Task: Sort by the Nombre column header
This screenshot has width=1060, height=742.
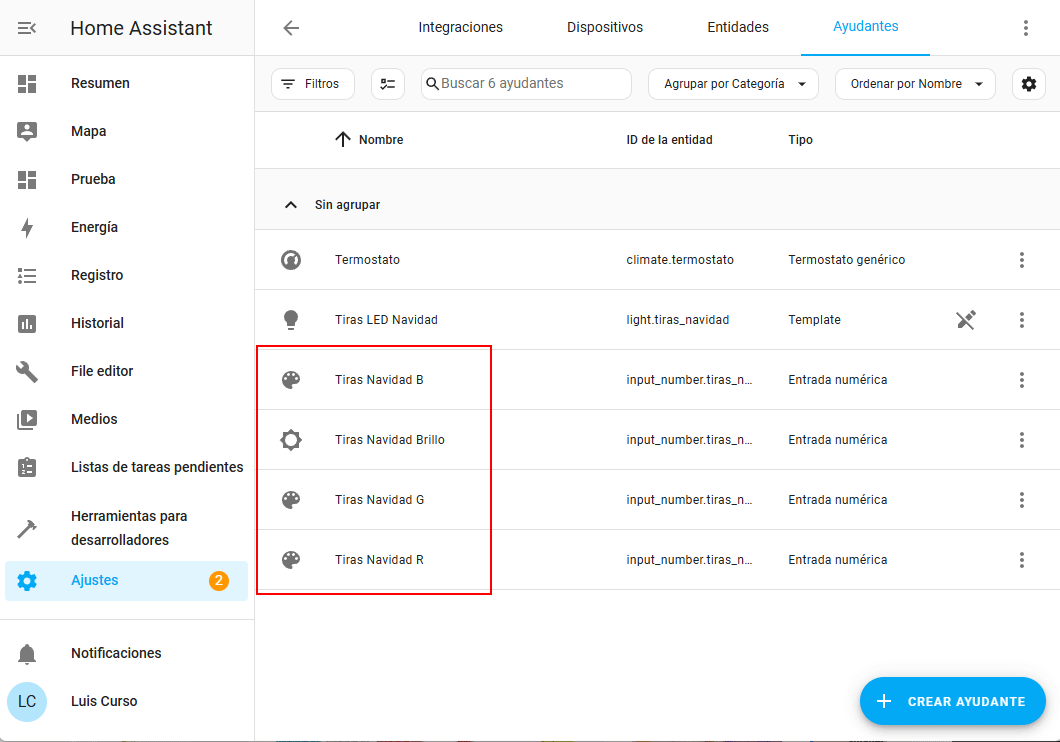Action: pos(380,140)
